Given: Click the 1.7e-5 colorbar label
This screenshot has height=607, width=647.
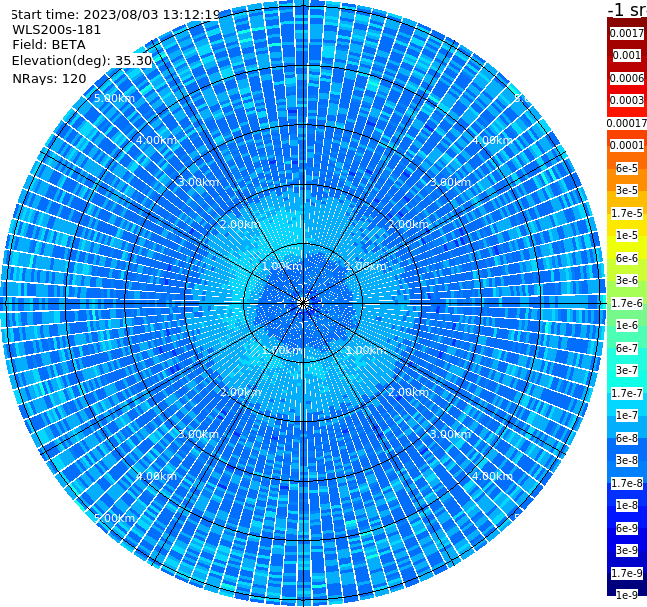Looking at the screenshot, I should coord(627,213).
